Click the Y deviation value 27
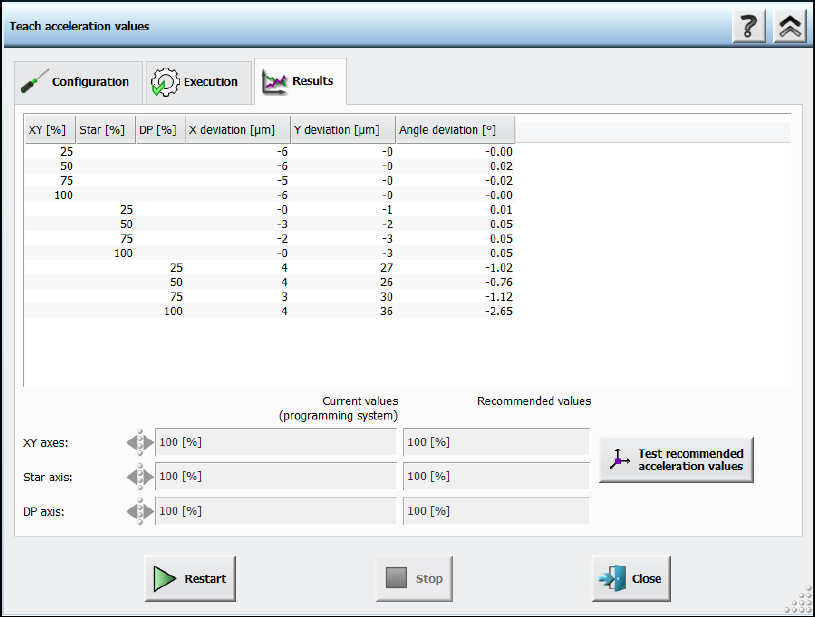The height and width of the screenshot is (617, 815). 386,268
